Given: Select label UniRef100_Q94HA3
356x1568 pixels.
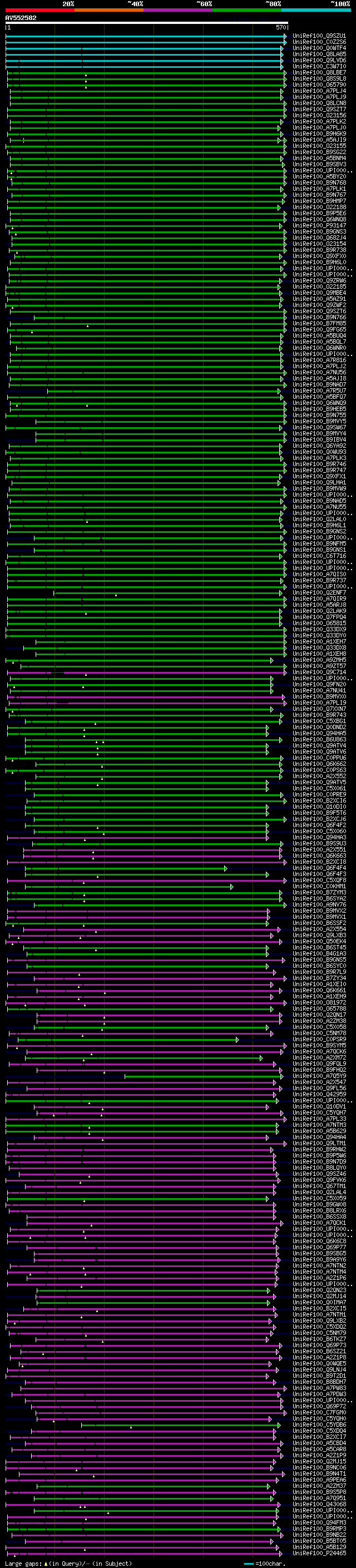Looking at the screenshot, I should click(319, 837).
